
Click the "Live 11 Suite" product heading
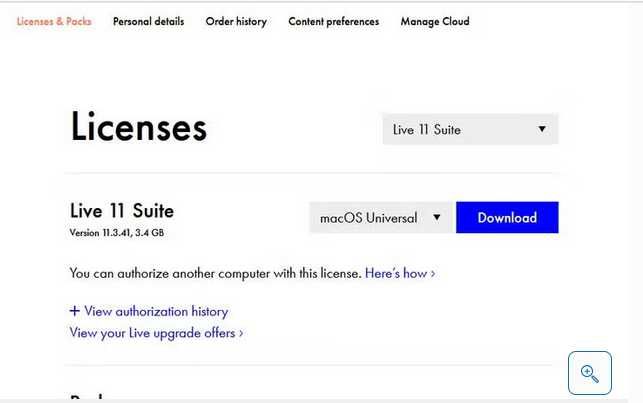coord(122,211)
